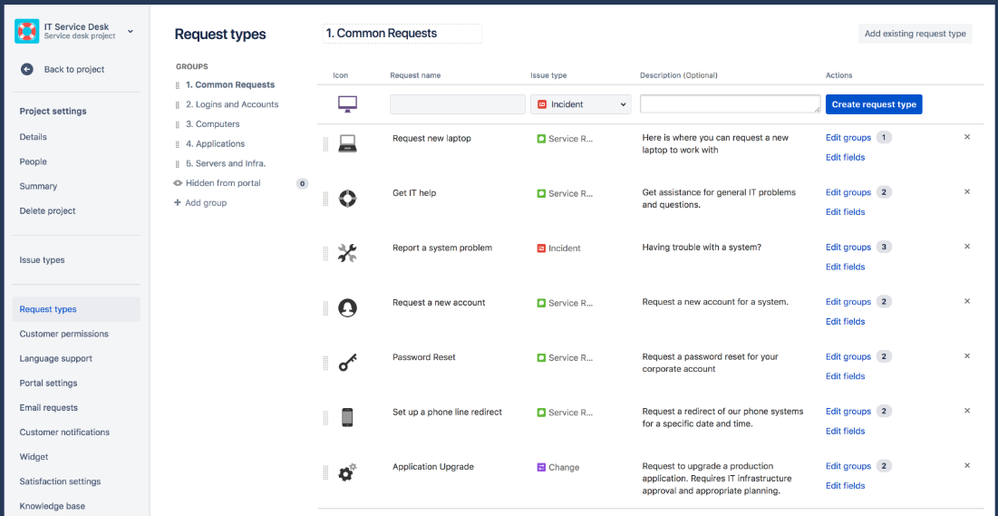Go to Email requests settings
The height and width of the screenshot is (516, 998).
tap(48, 408)
